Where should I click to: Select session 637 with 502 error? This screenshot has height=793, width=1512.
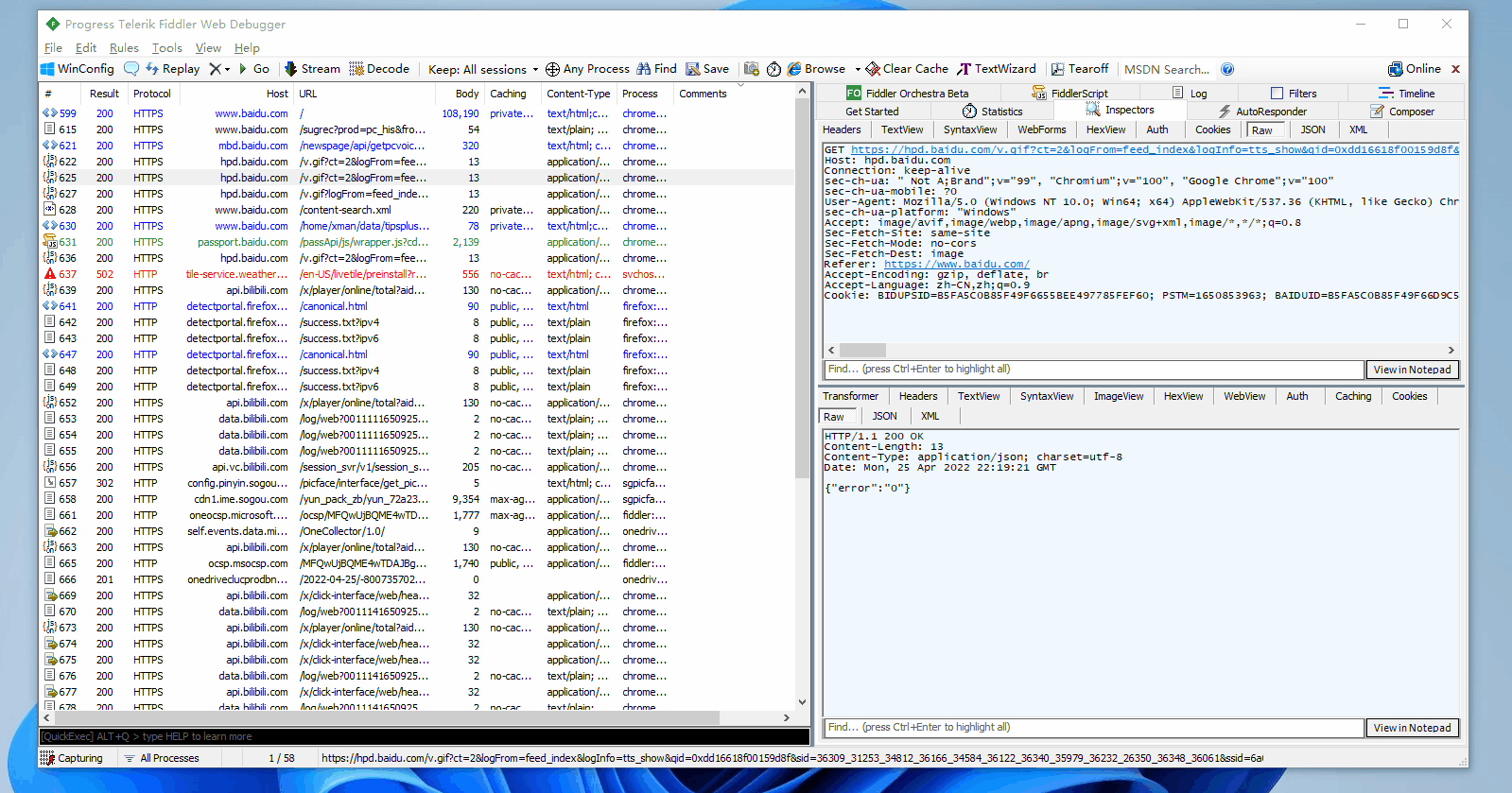[x=417, y=274]
